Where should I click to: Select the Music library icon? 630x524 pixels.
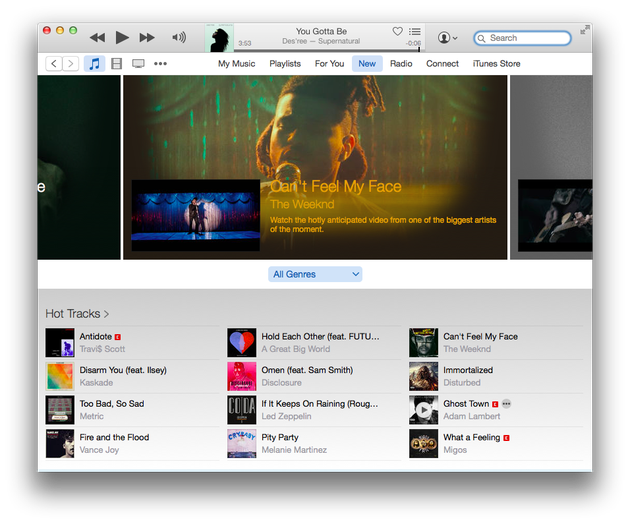click(94, 63)
